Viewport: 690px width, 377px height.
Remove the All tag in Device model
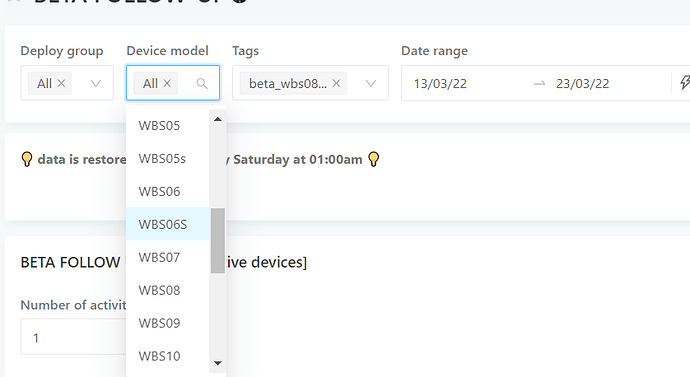(167, 83)
